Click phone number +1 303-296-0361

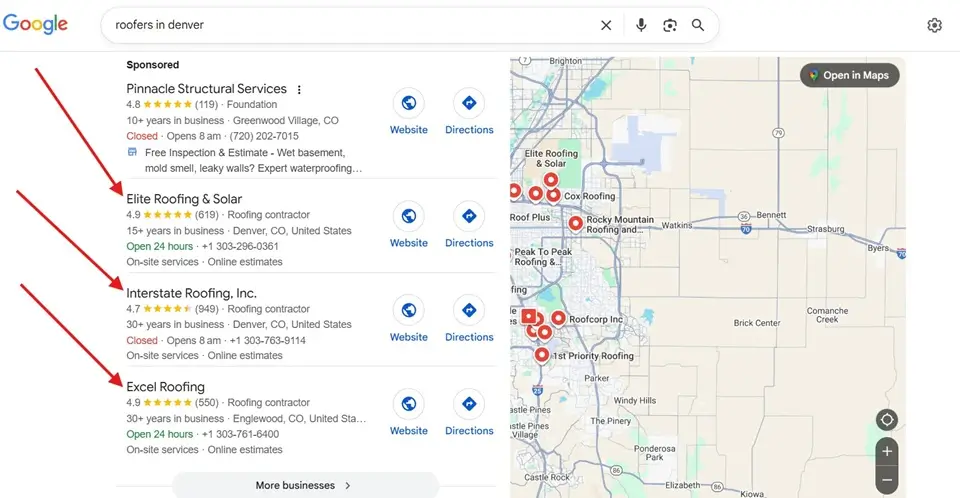coord(240,246)
